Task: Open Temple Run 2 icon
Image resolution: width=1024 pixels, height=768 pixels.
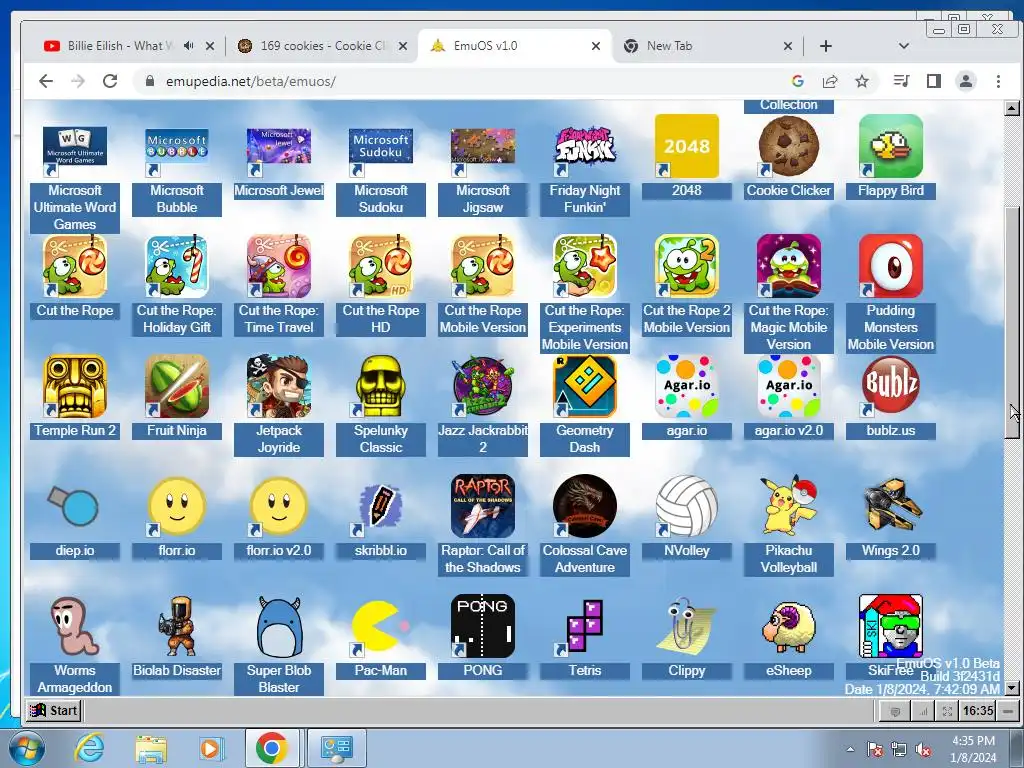Action: (x=75, y=387)
